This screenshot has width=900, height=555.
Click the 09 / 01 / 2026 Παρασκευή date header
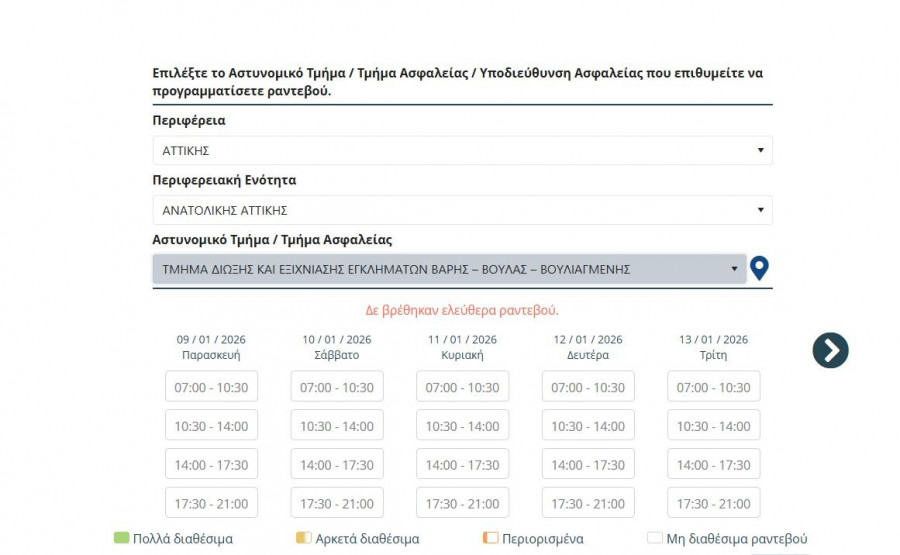pos(211,347)
